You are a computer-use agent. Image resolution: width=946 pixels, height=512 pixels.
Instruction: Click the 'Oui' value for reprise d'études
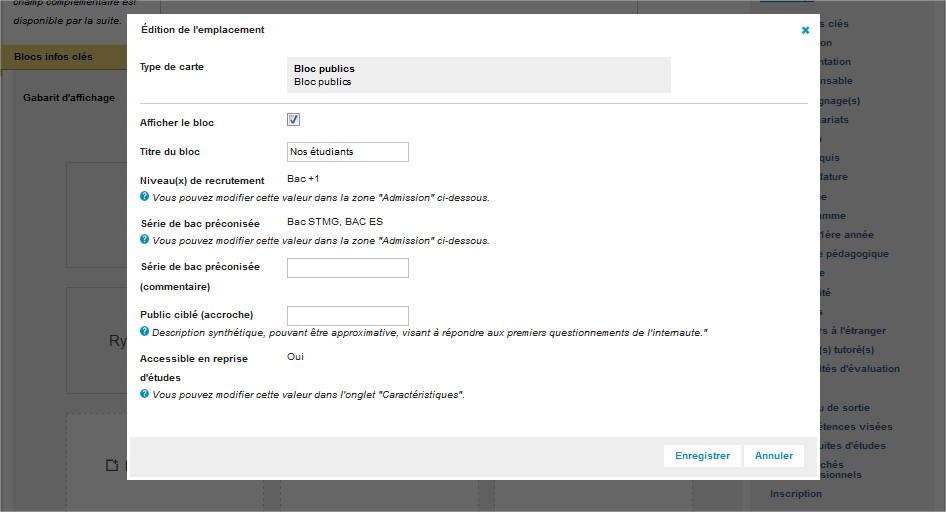(x=295, y=356)
